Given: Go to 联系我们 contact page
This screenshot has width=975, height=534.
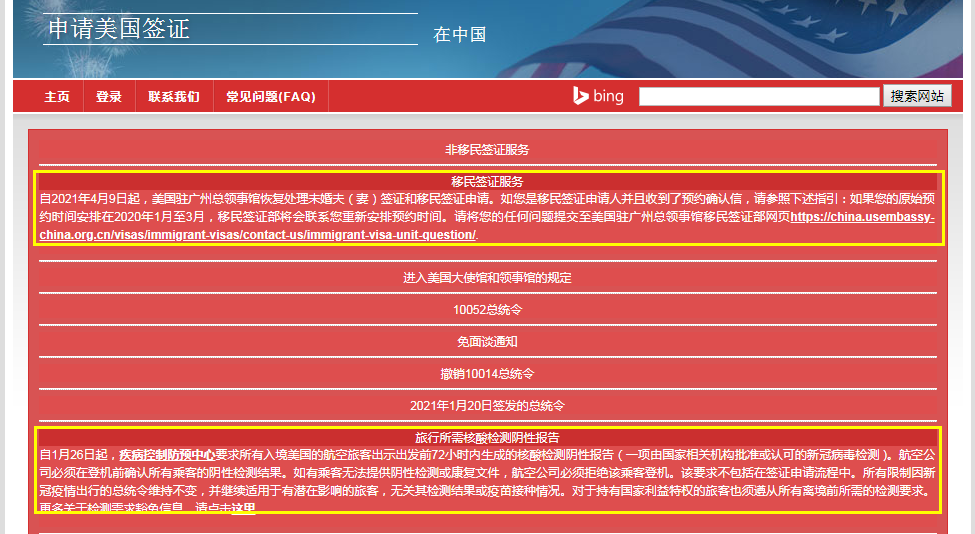Looking at the screenshot, I should coord(174,96).
